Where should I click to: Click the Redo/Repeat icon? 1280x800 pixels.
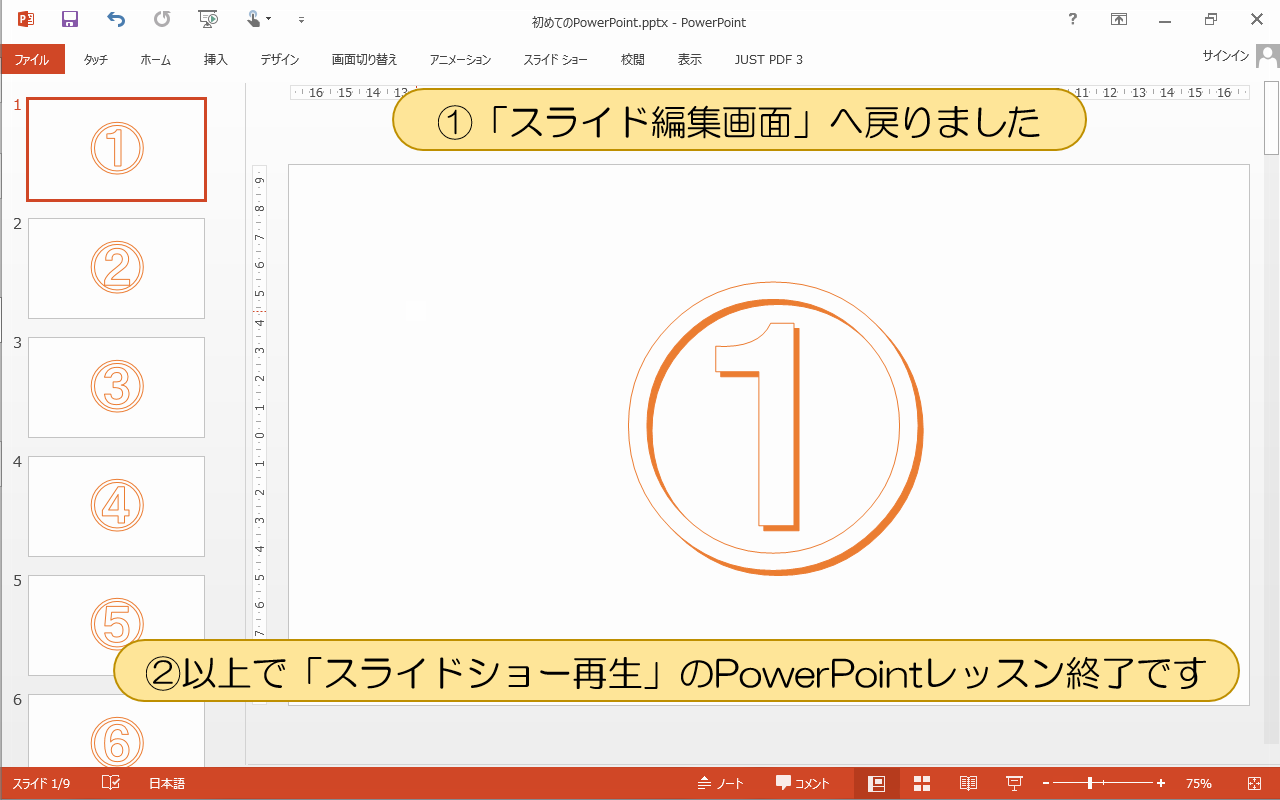click(162, 19)
